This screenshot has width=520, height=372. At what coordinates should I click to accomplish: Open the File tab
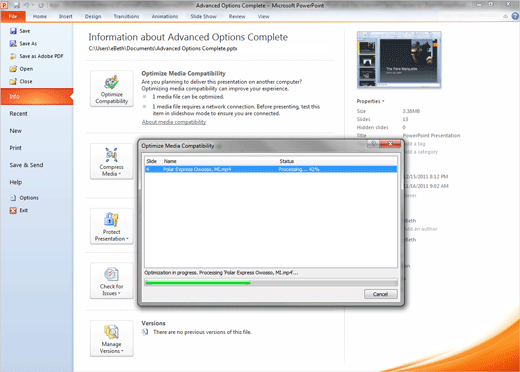pos(13,16)
